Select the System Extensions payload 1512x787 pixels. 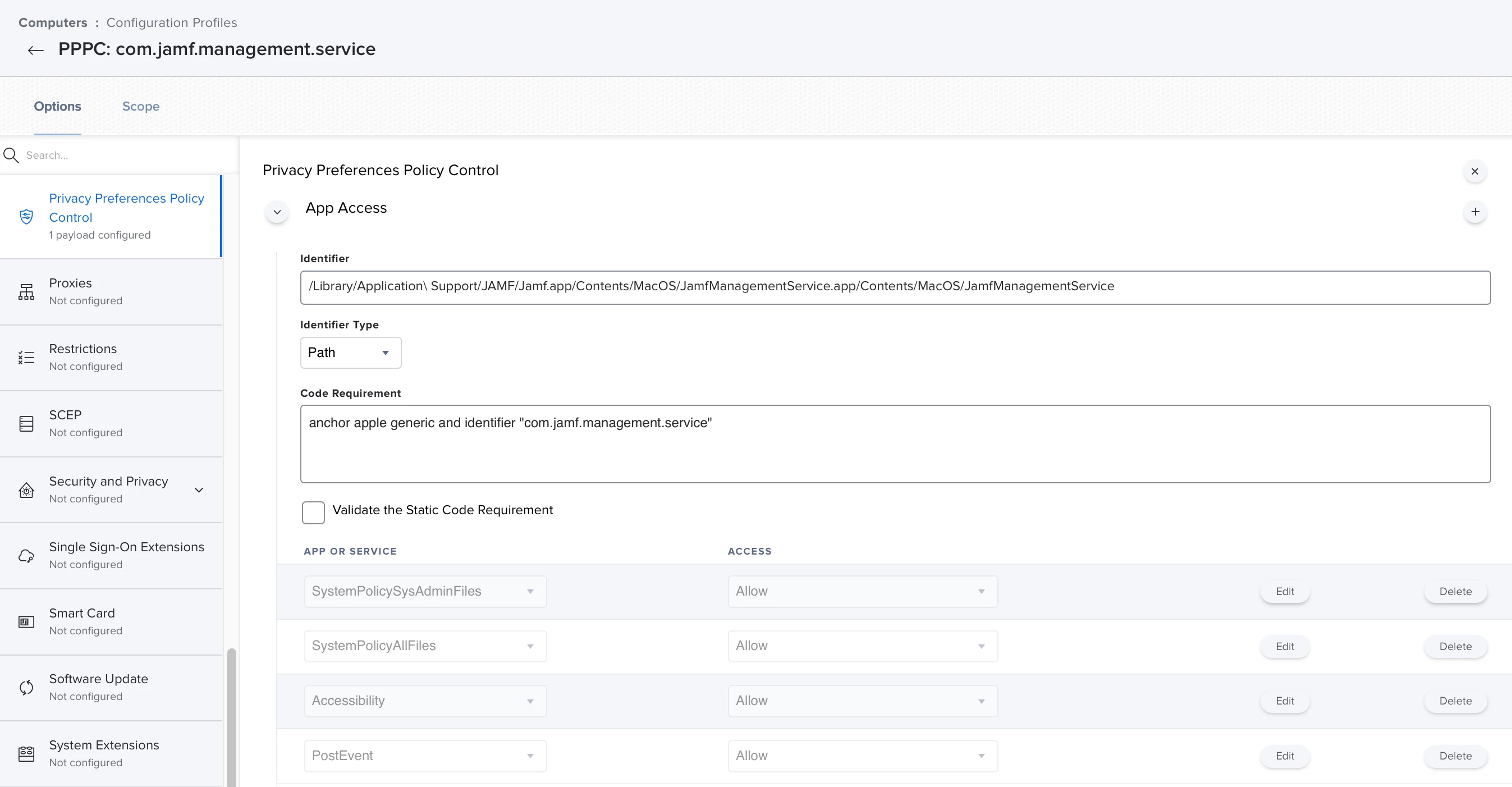click(x=112, y=753)
